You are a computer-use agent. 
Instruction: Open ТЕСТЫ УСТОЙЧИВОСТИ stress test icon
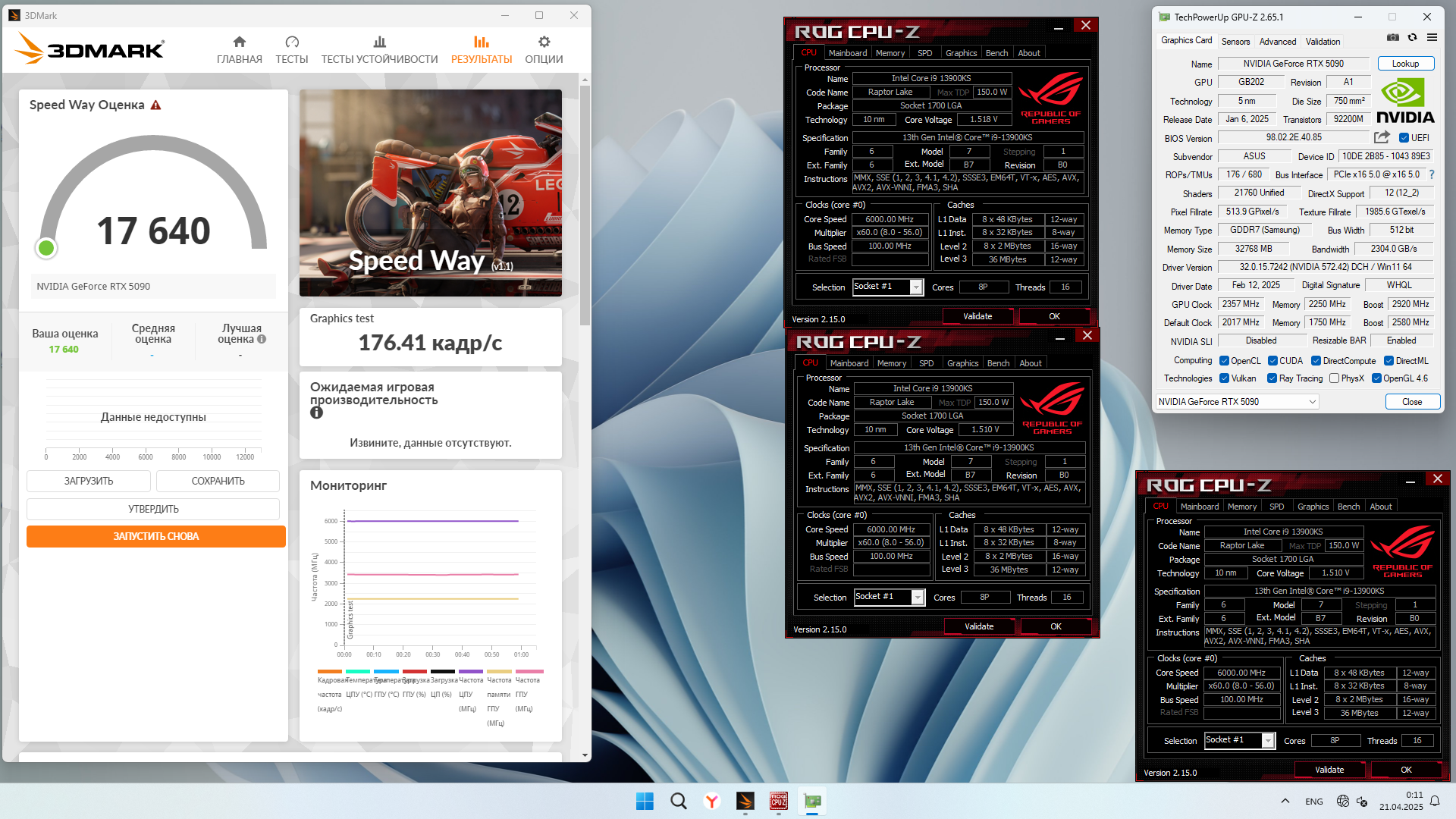tap(380, 42)
